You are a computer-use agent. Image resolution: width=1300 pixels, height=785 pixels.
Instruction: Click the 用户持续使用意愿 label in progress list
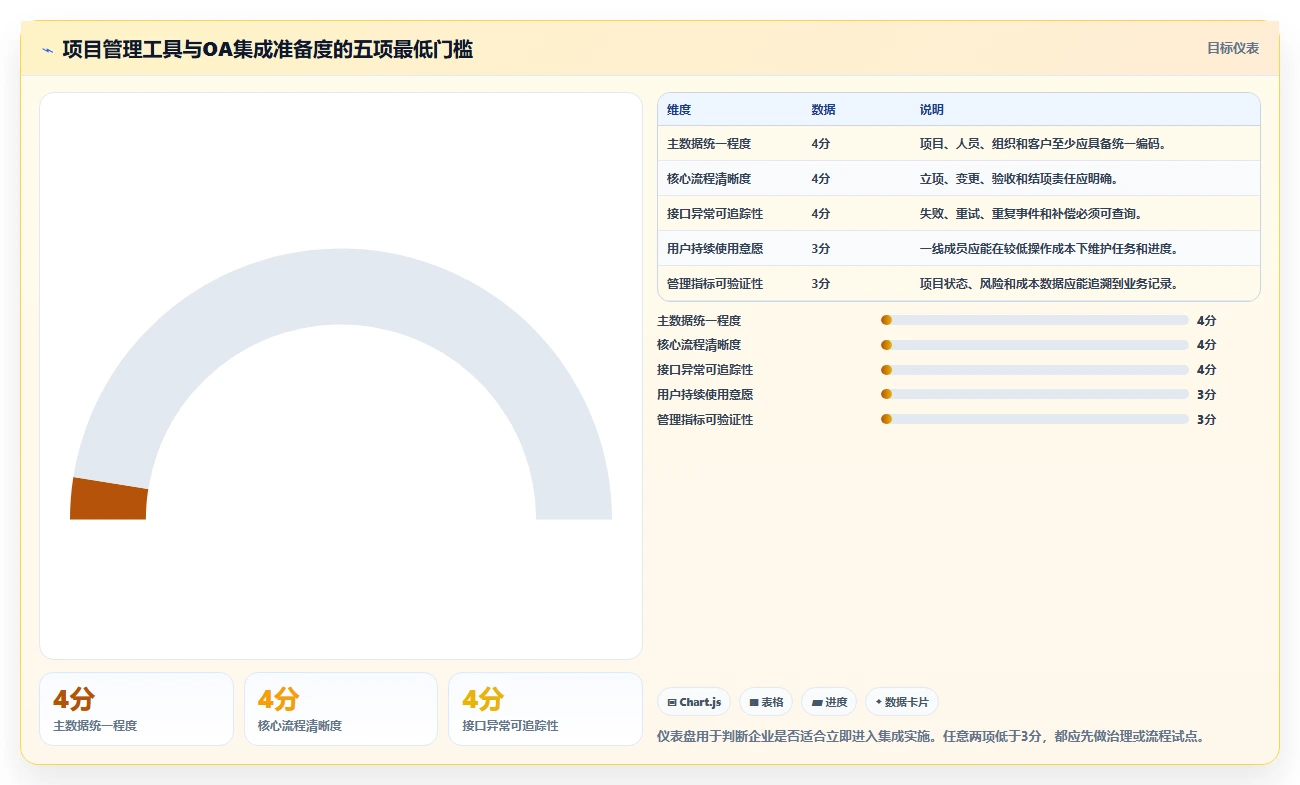[x=705, y=395]
